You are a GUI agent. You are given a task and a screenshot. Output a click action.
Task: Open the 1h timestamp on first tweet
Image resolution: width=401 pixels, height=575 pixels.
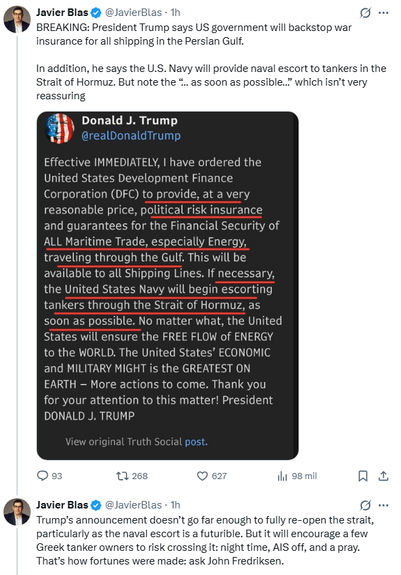pos(176,12)
